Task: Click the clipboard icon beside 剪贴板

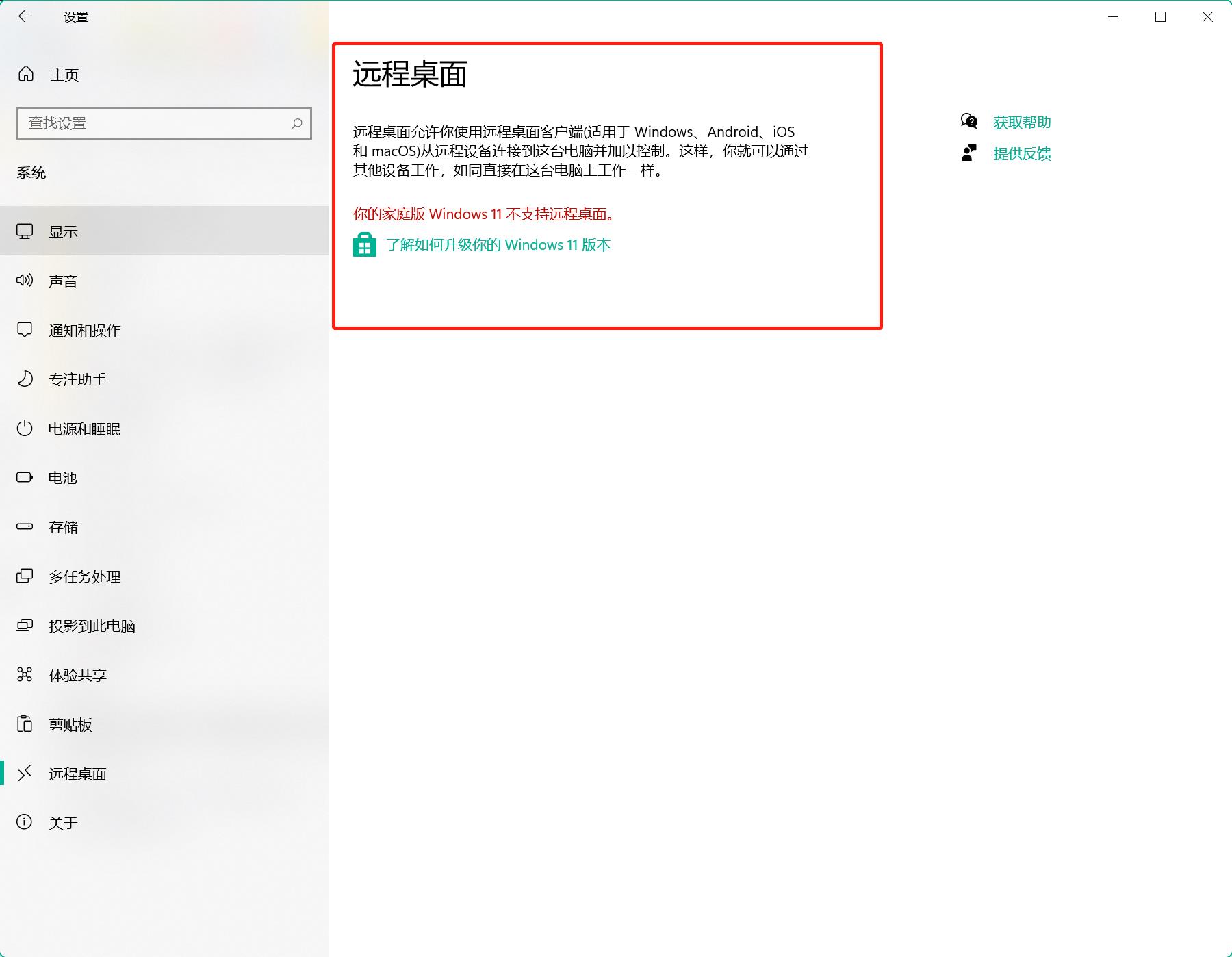Action: tap(25, 724)
